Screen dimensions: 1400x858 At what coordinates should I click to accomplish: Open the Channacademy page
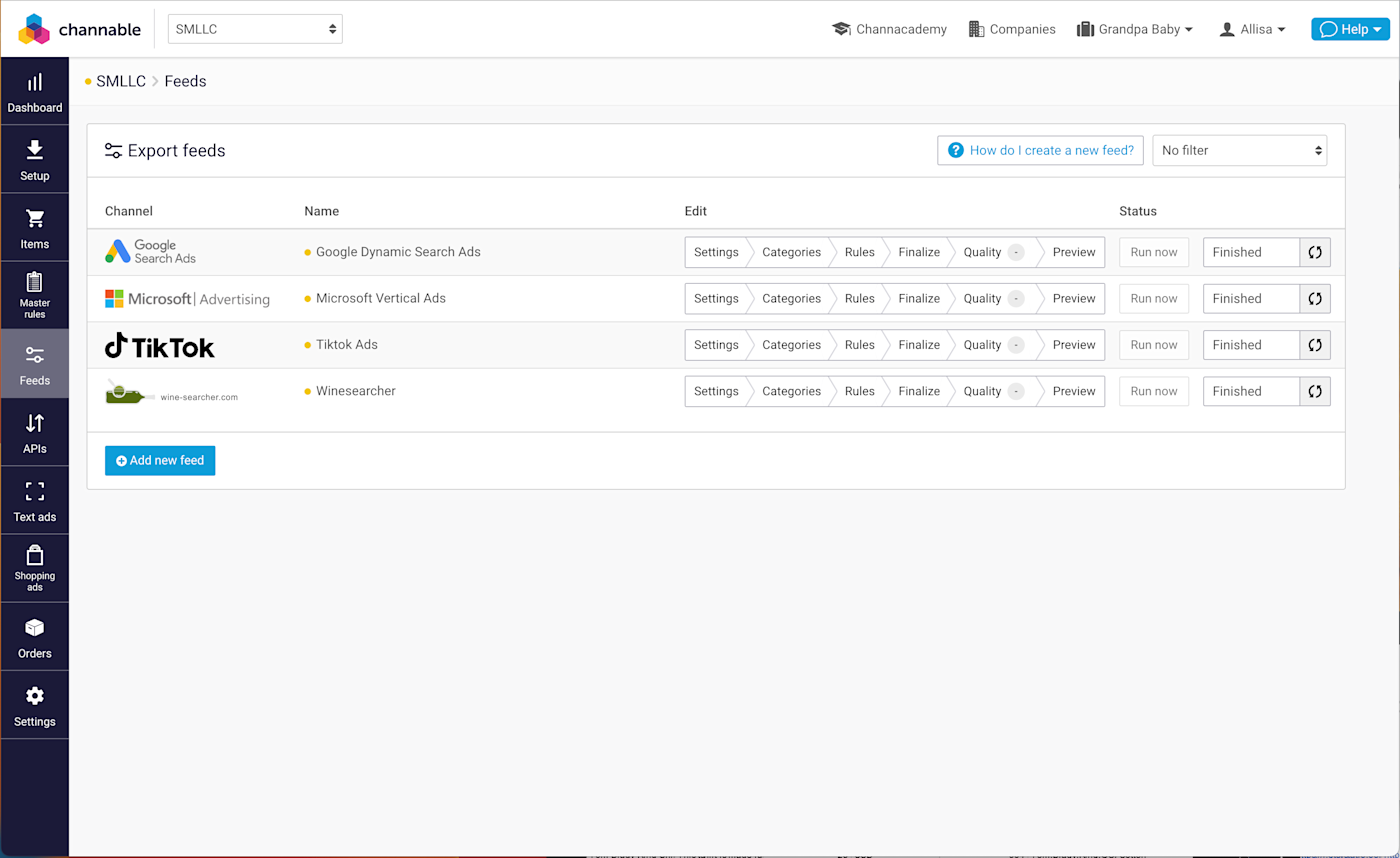[x=889, y=29]
